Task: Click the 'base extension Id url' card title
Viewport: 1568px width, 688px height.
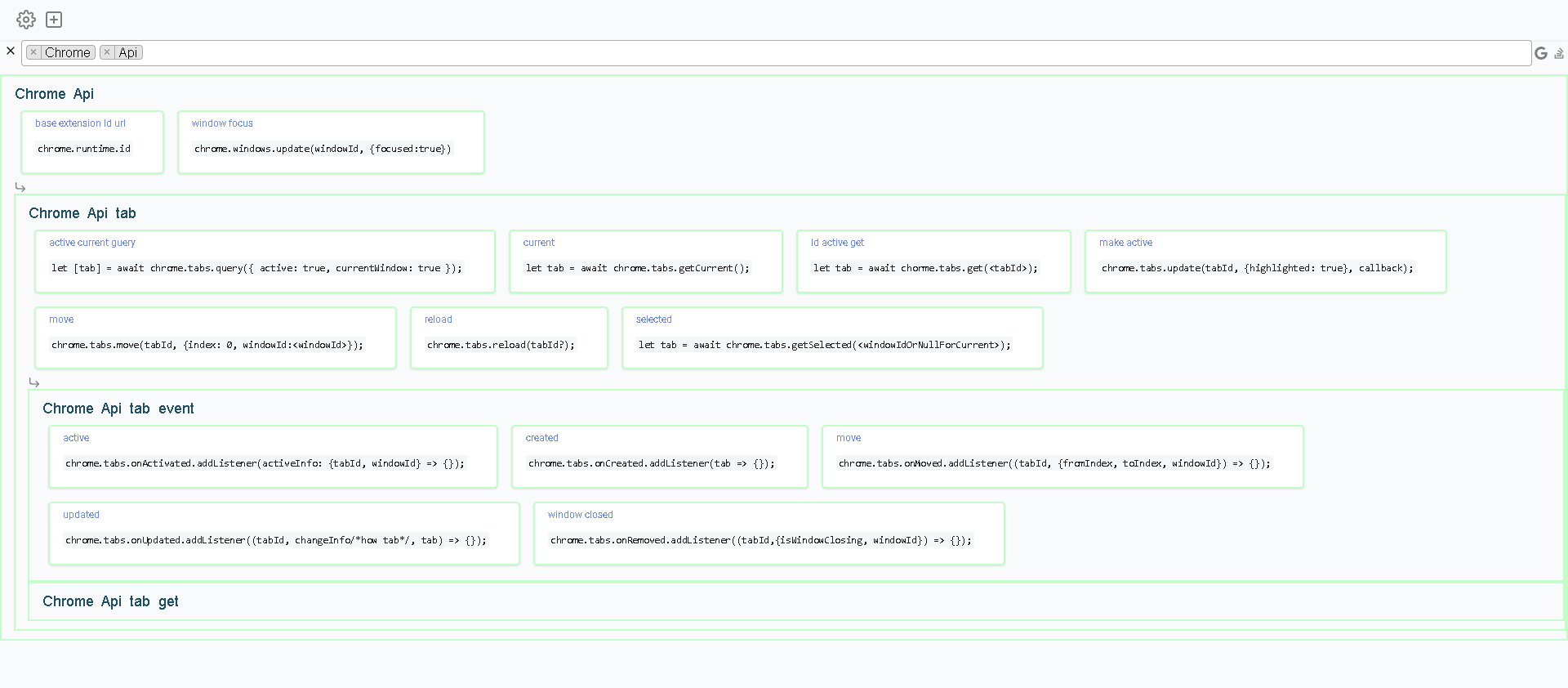Action: 80,123
